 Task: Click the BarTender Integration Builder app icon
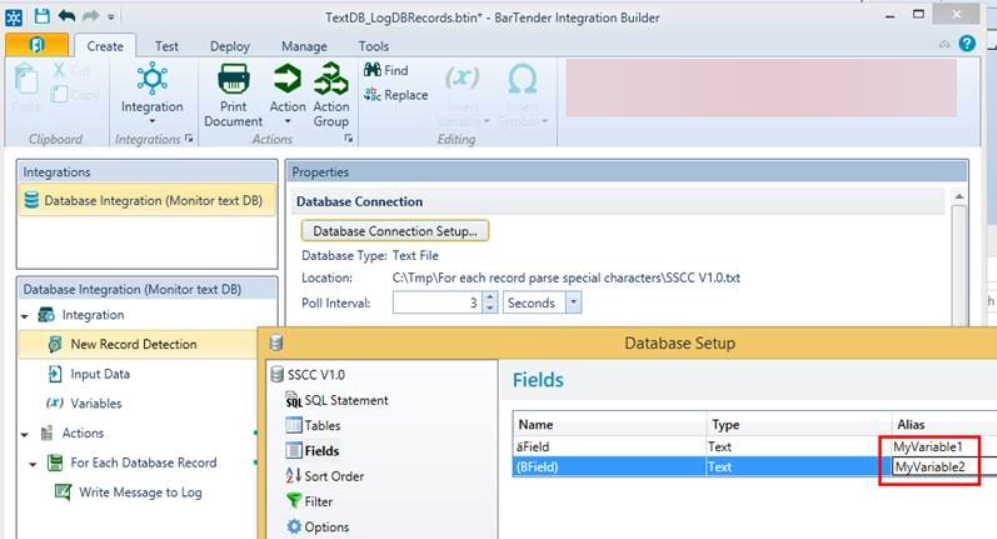pyautogui.click(x=13, y=17)
